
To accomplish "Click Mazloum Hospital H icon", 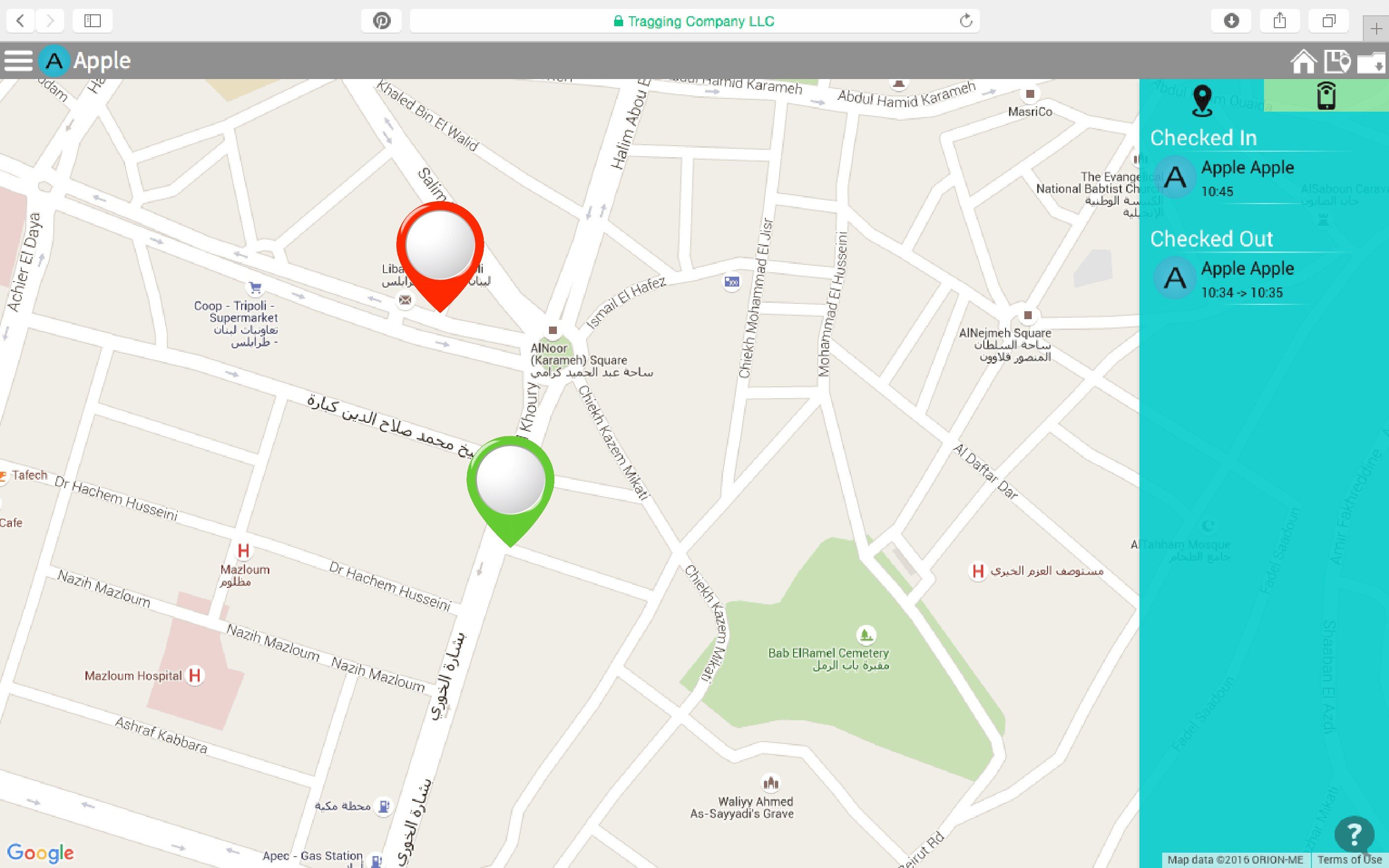I will [195, 675].
